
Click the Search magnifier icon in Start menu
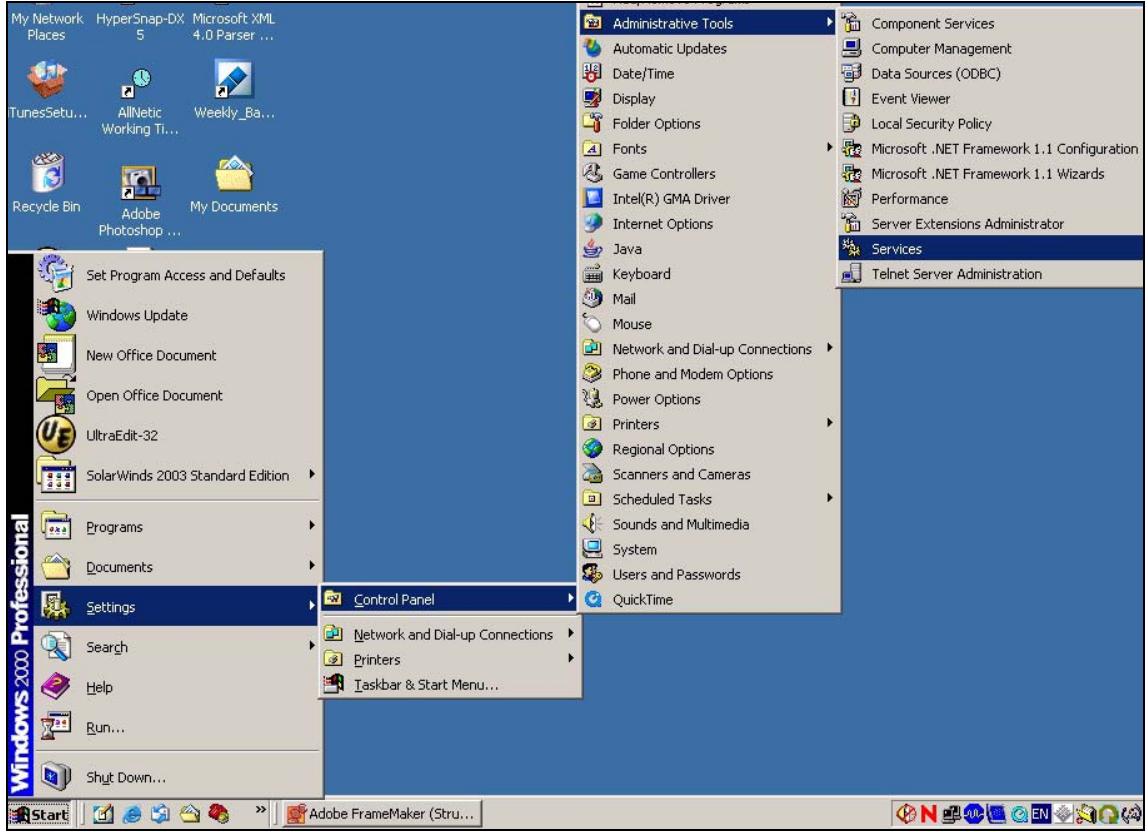tap(56, 647)
